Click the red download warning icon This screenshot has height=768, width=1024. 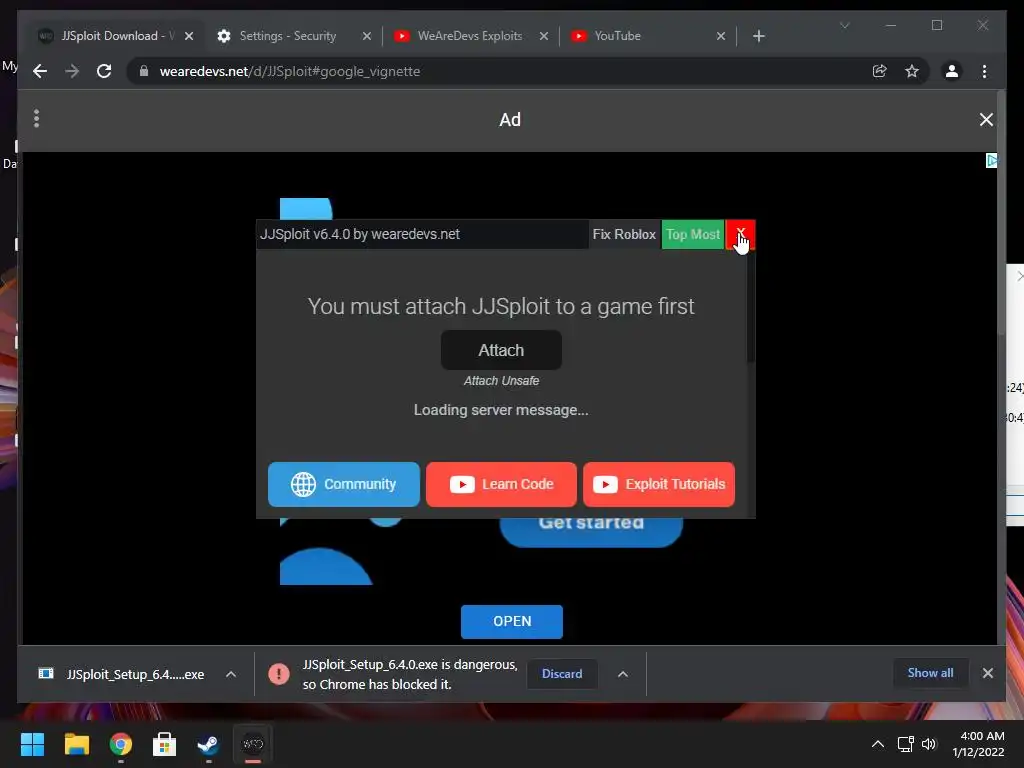279,674
